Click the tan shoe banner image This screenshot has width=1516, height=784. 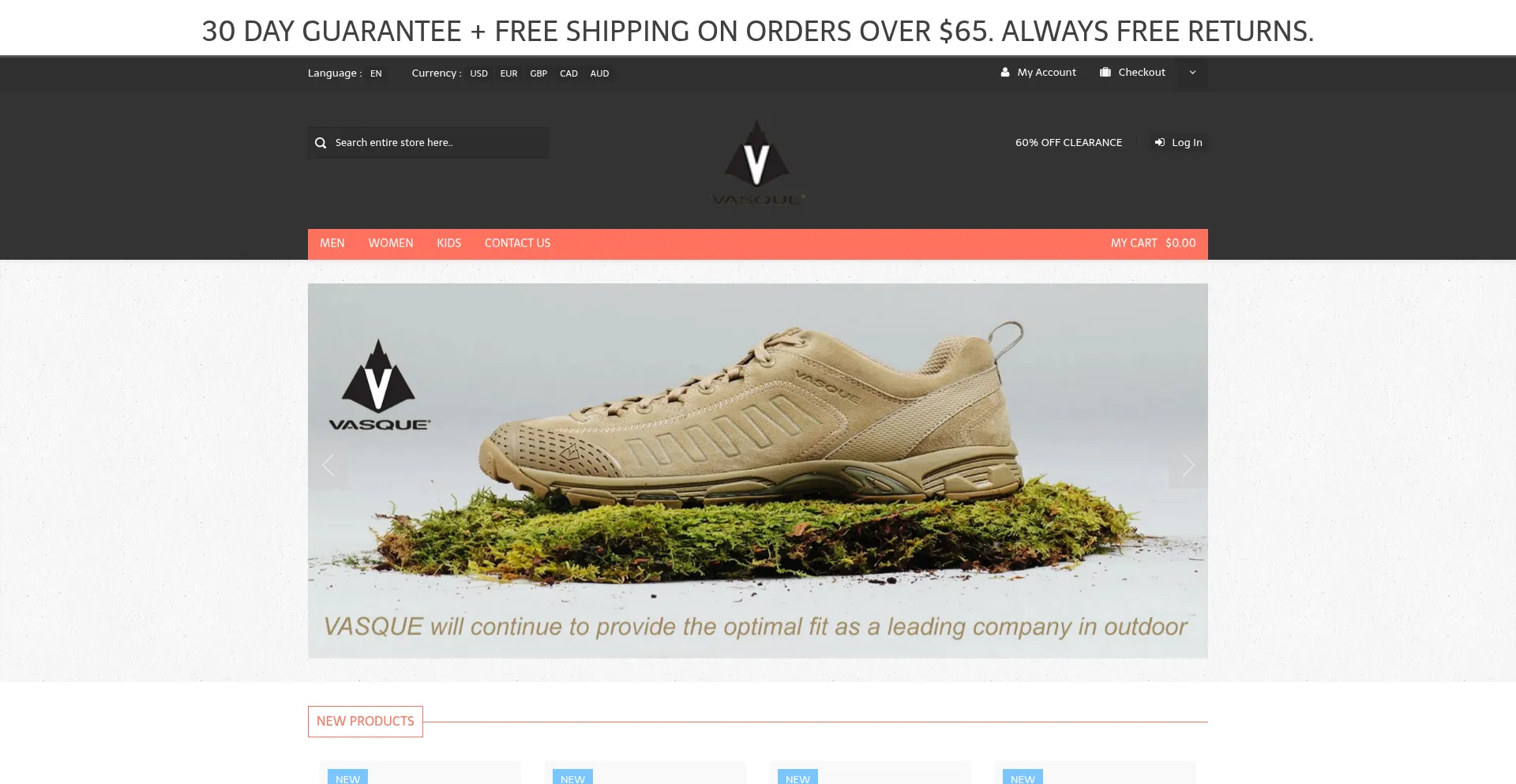(758, 471)
